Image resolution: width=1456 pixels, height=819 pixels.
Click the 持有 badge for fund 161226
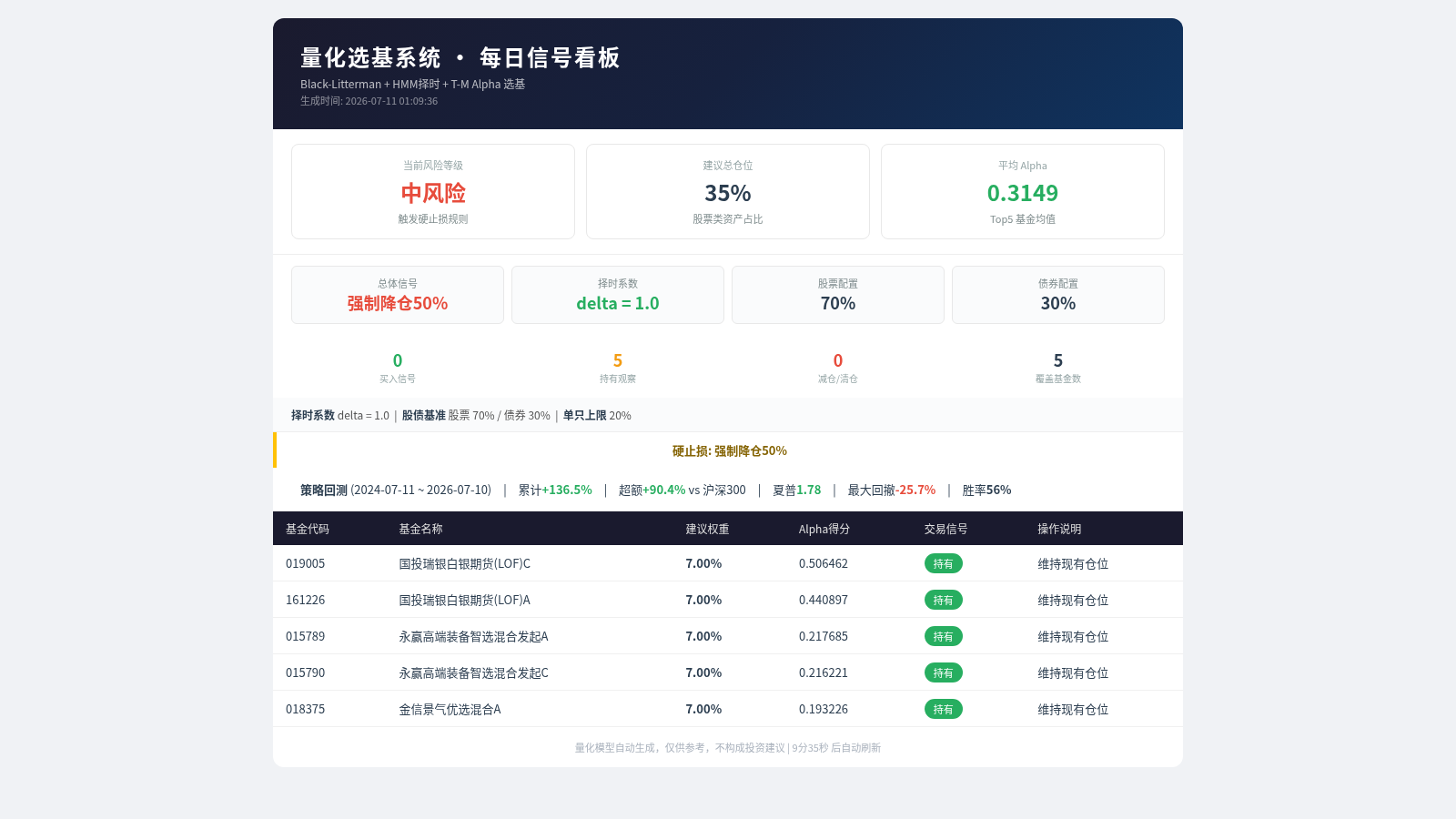pos(943,600)
